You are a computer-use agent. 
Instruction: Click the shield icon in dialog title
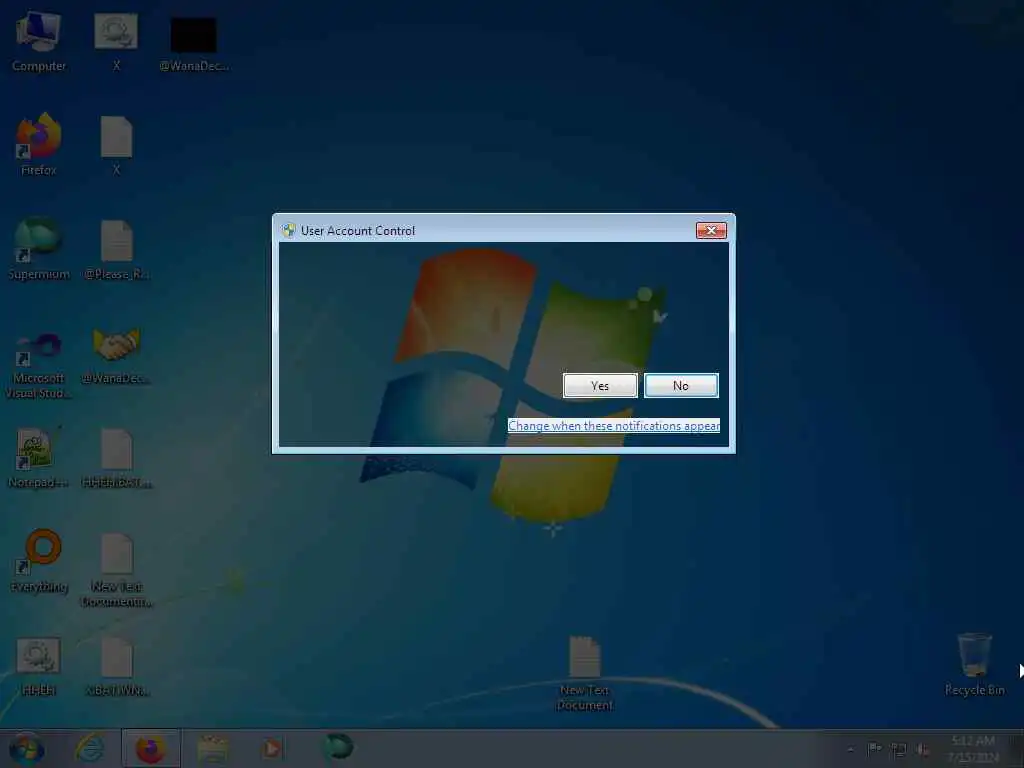[x=289, y=231]
